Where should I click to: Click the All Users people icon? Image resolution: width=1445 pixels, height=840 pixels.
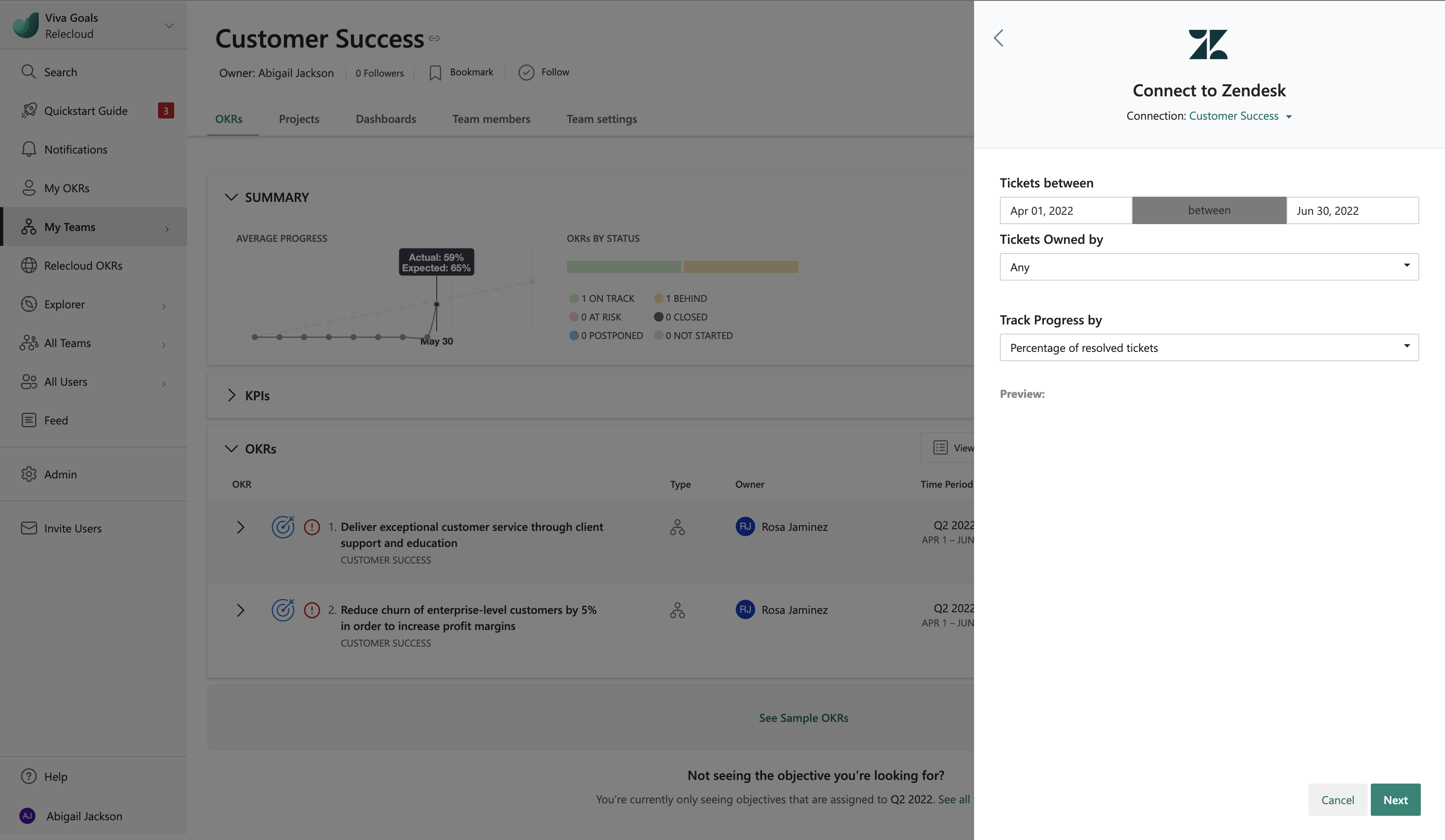[x=29, y=381]
